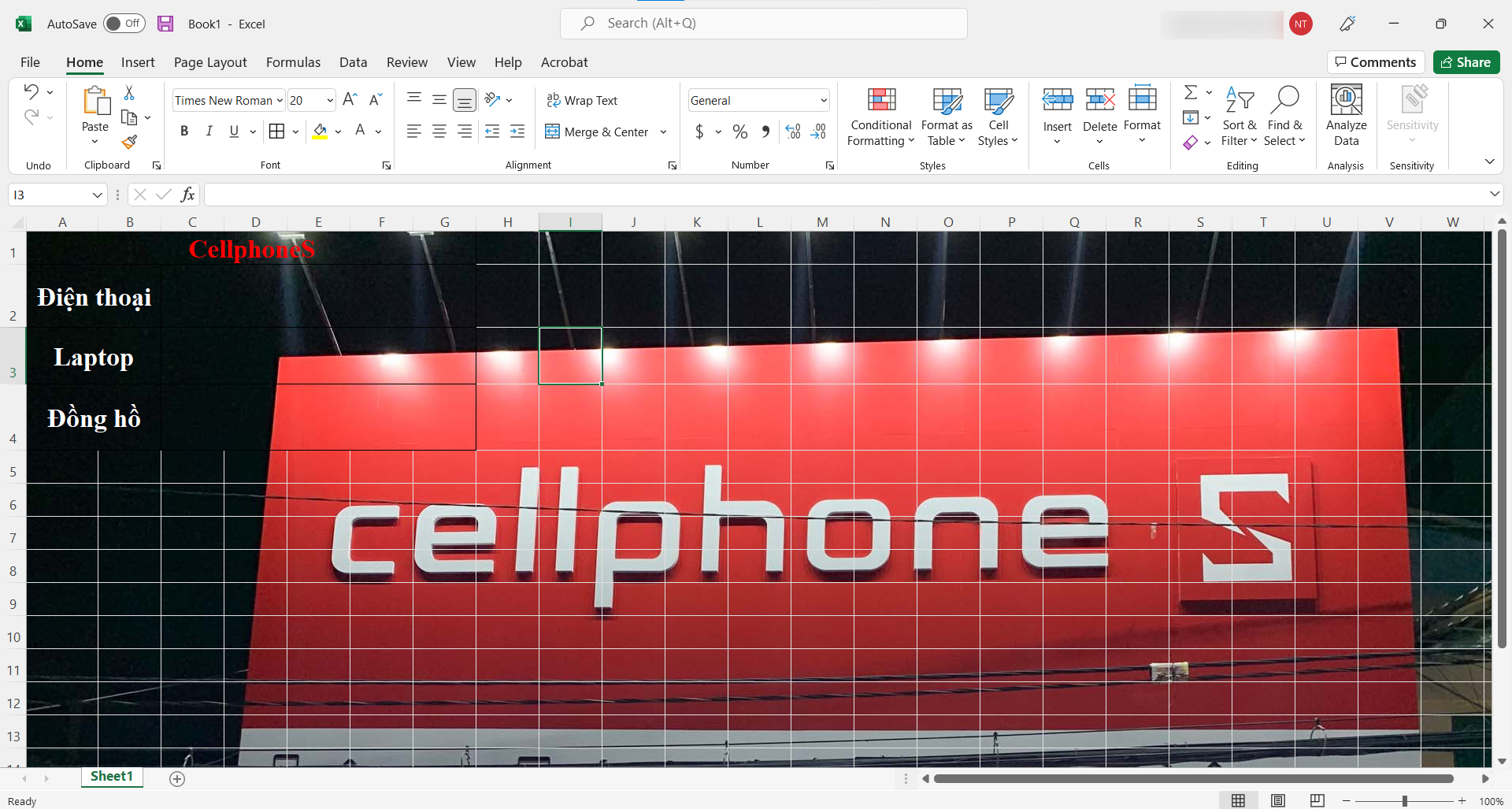Switch to the Page Layout tab
This screenshot has width=1512, height=809.
tap(210, 62)
